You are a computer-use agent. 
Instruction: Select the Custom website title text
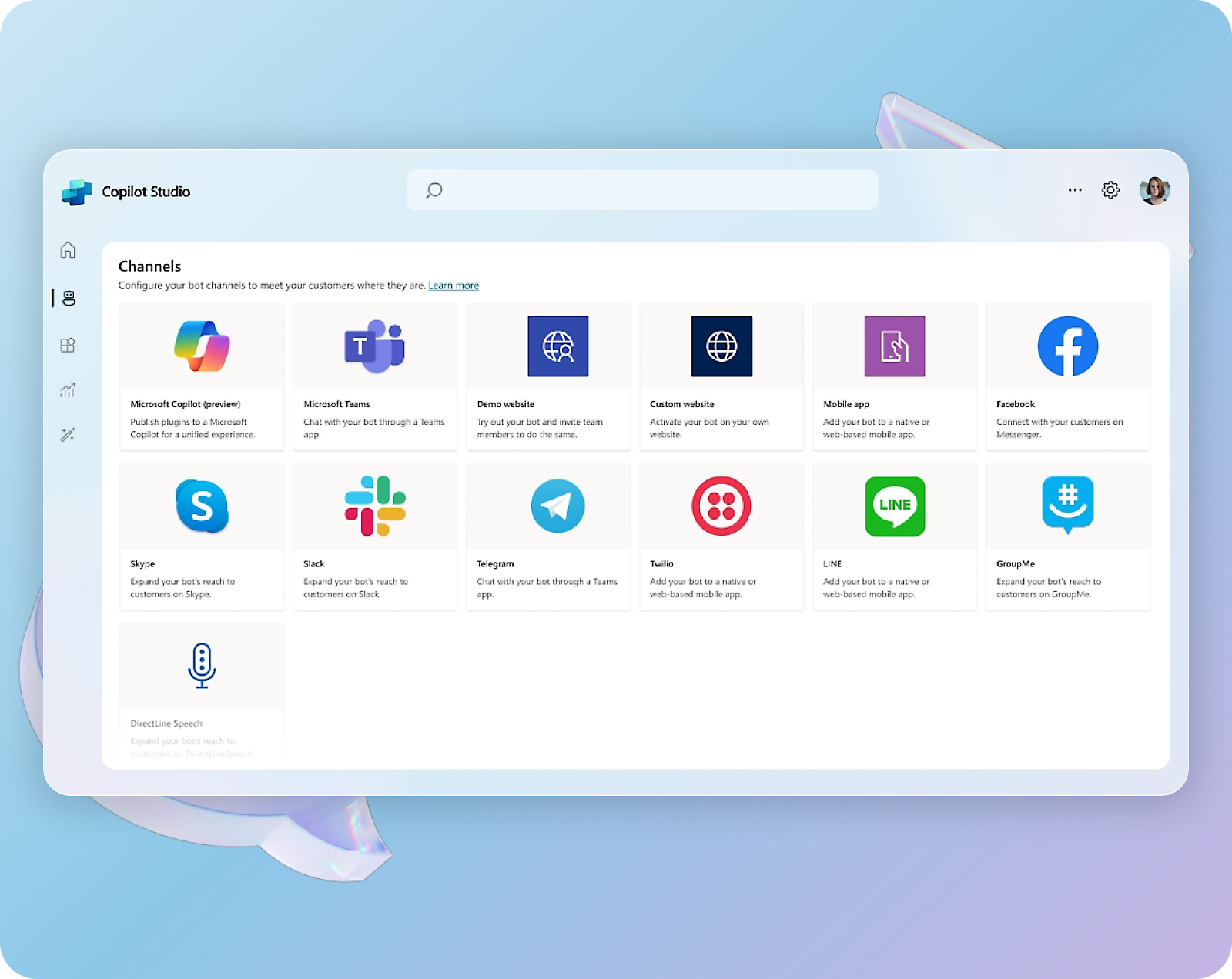[682, 404]
